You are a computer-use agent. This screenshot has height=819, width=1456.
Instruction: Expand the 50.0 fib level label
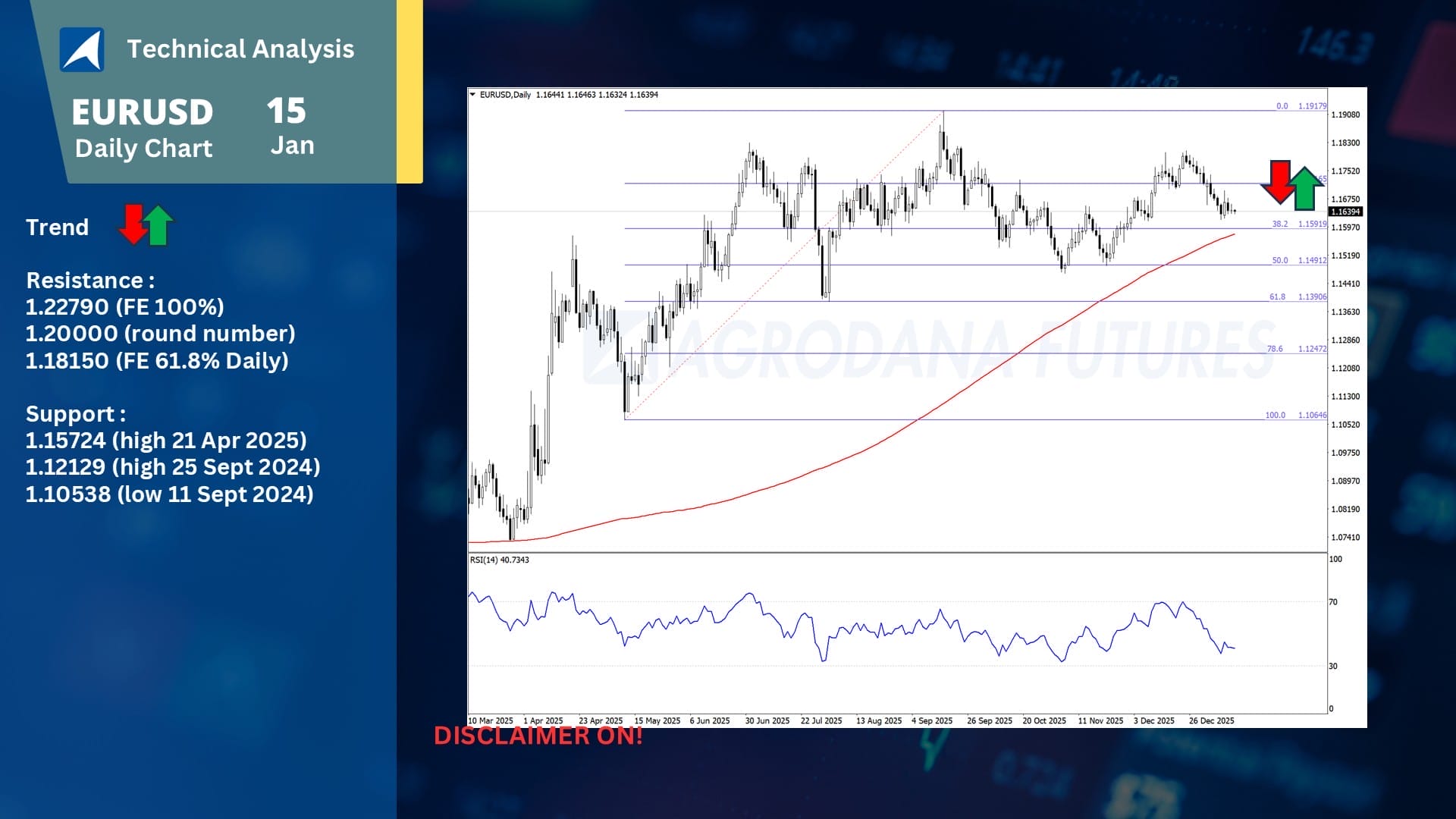[x=1281, y=260]
